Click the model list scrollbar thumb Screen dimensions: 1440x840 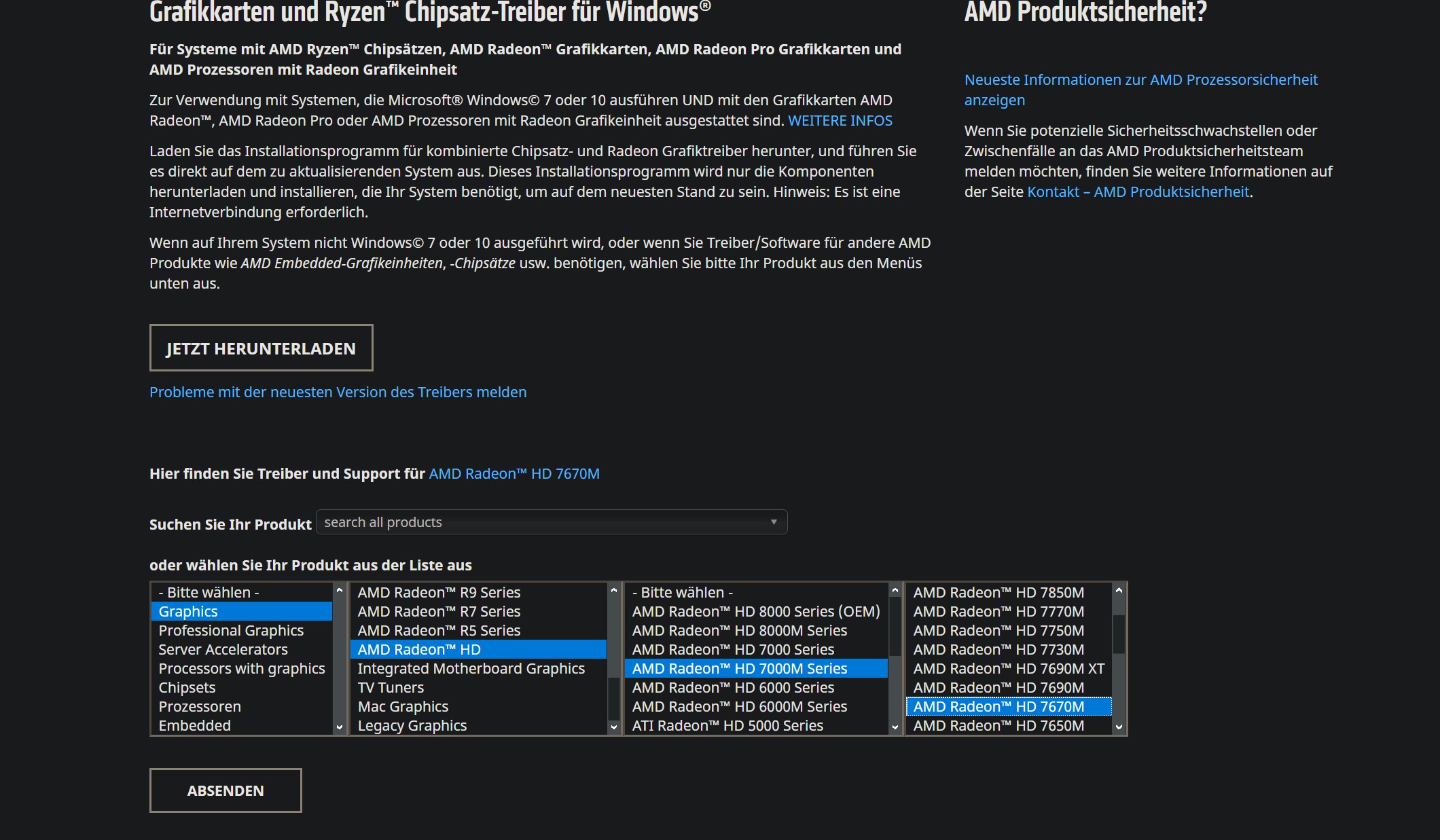1119,634
